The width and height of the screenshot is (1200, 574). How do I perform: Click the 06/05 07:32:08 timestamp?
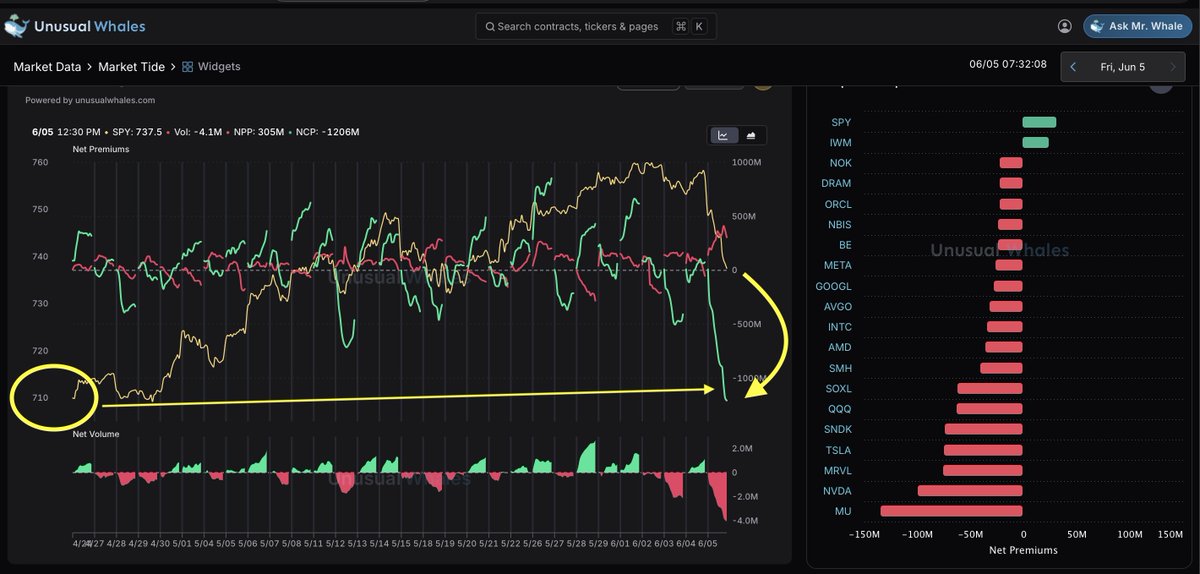click(1008, 64)
